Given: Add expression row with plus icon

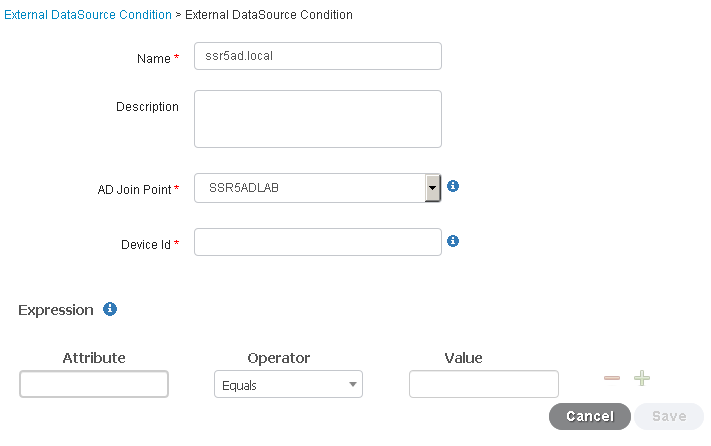Looking at the screenshot, I should [642, 378].
